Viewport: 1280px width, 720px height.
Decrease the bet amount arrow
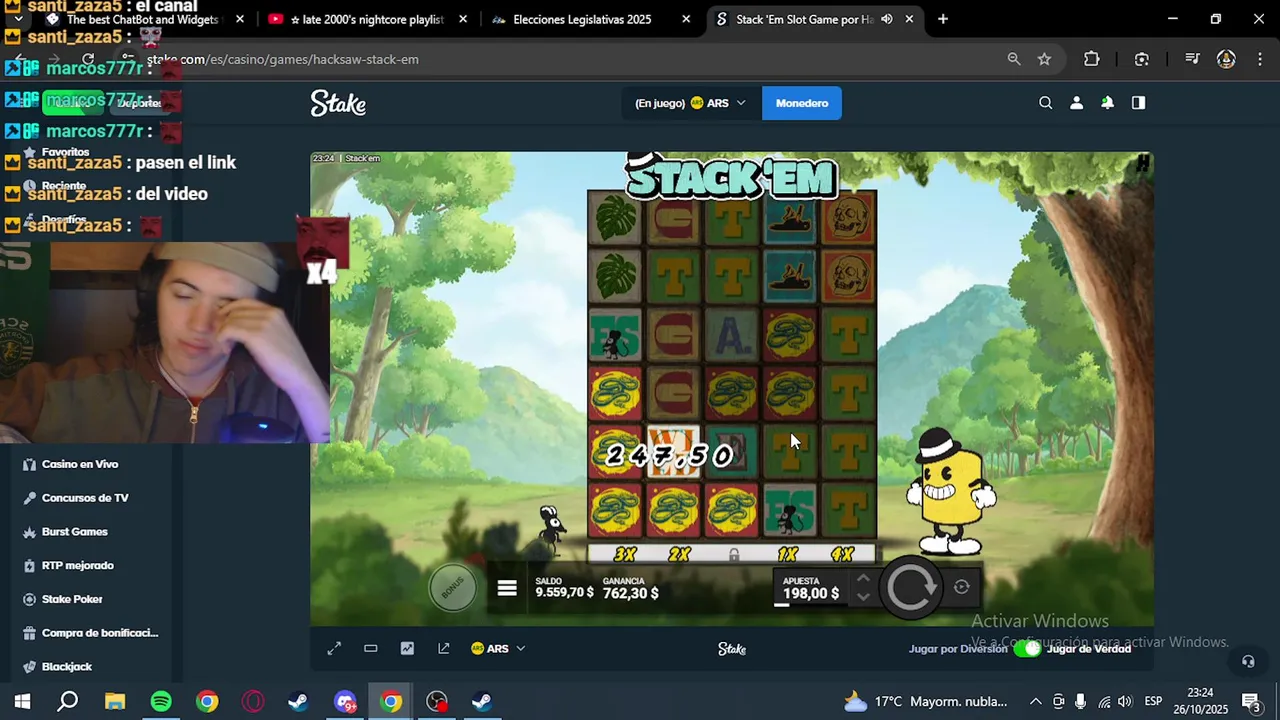[x=863, y=597]
